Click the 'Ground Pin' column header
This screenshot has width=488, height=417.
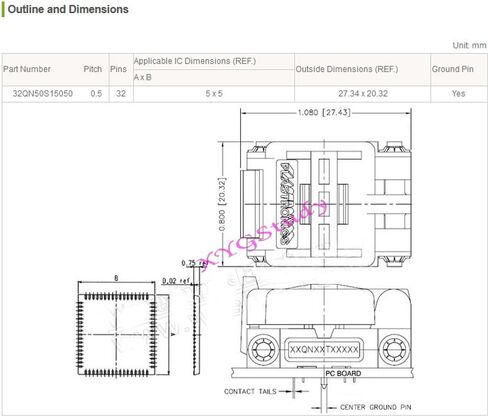click(x=452, y=69)
